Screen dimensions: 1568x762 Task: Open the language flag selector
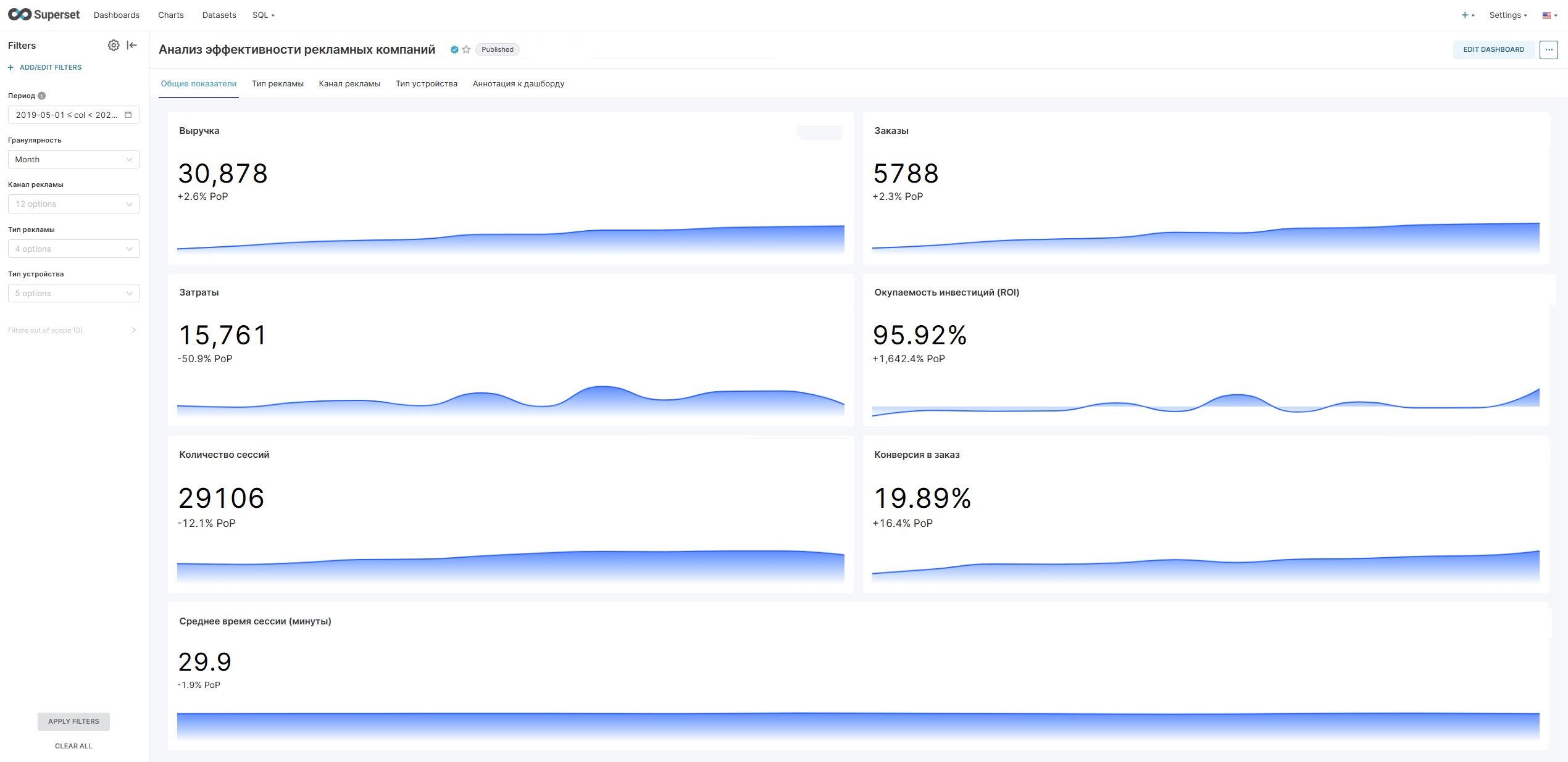click(1549, 15)
